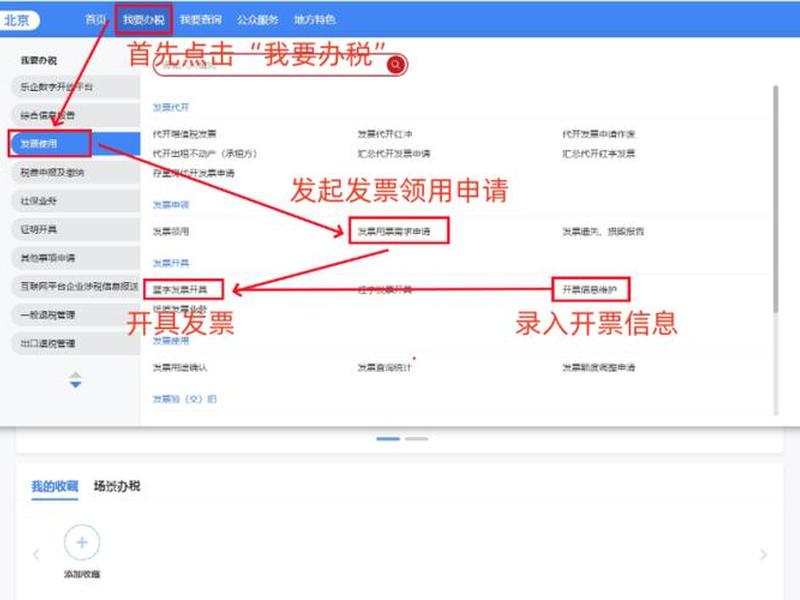This screenshot has height=600, width=800.
Task: Open the 发票用途确认 link
Action: pyautogui.click(x=180, y=367)
